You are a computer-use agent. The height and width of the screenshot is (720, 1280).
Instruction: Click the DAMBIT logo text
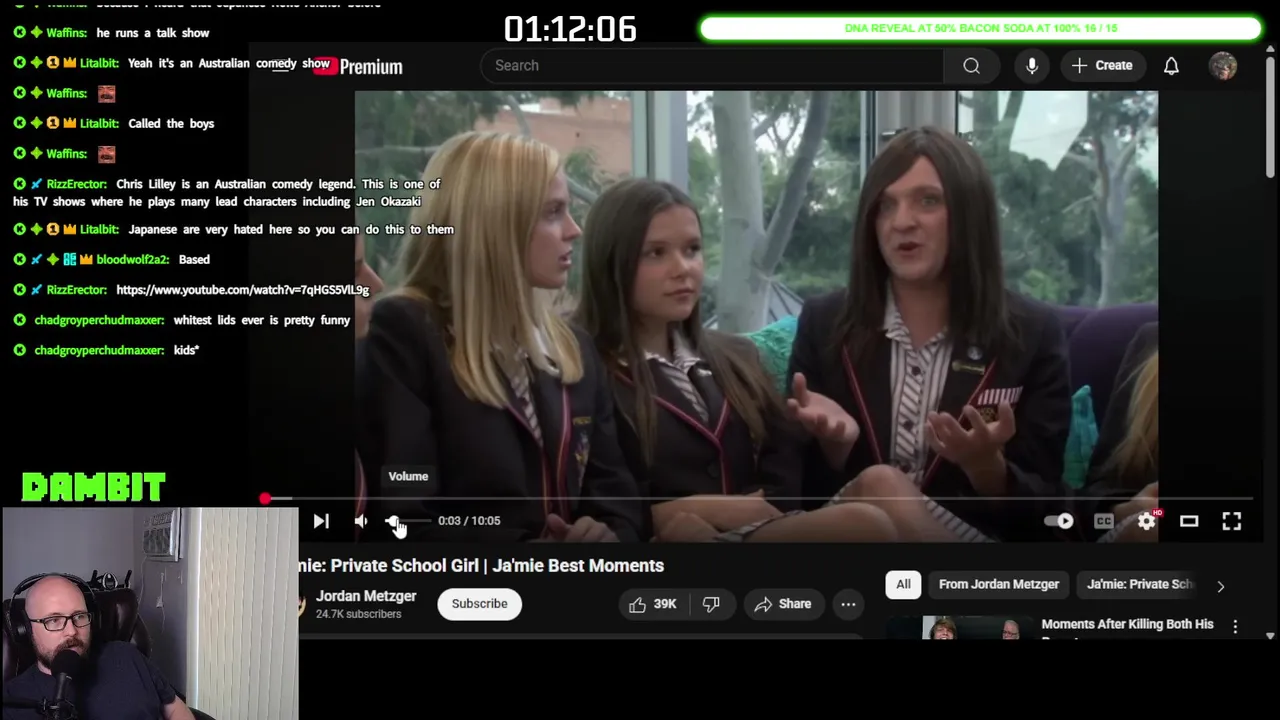click(93, 487)
